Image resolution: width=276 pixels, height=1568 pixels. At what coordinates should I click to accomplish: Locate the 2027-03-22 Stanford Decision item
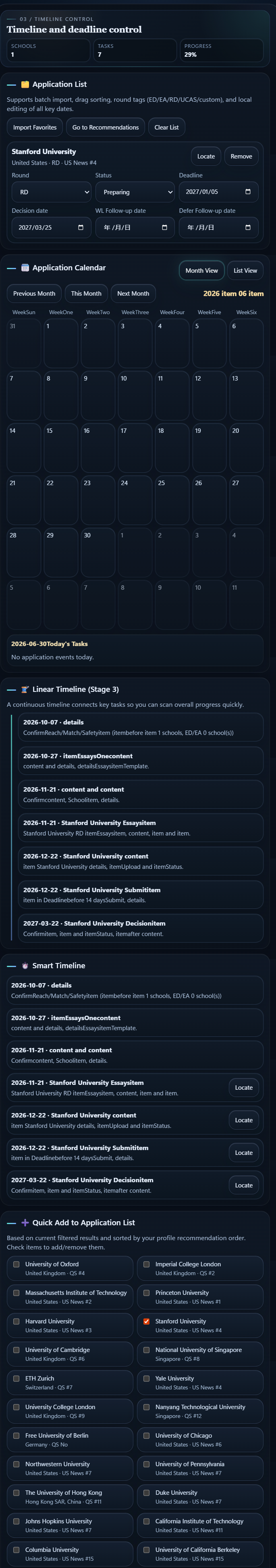[x=244, y=1185]
